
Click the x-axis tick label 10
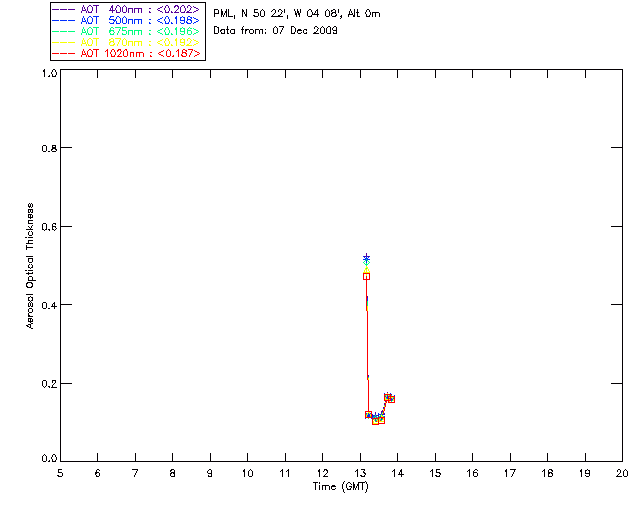248,473
